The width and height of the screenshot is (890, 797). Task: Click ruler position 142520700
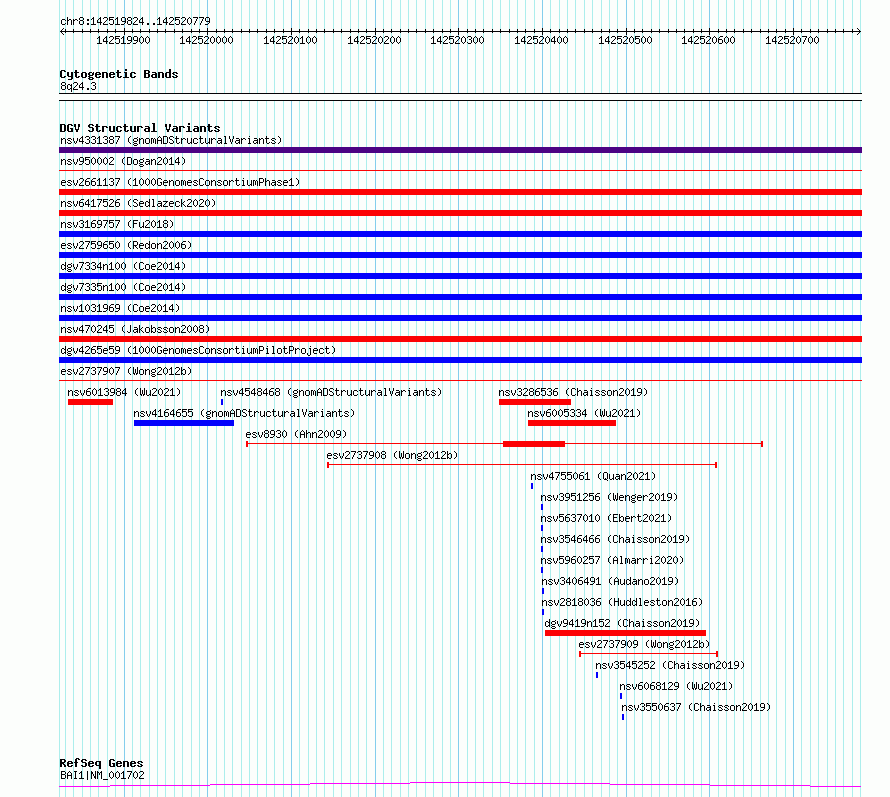point(792,40)
